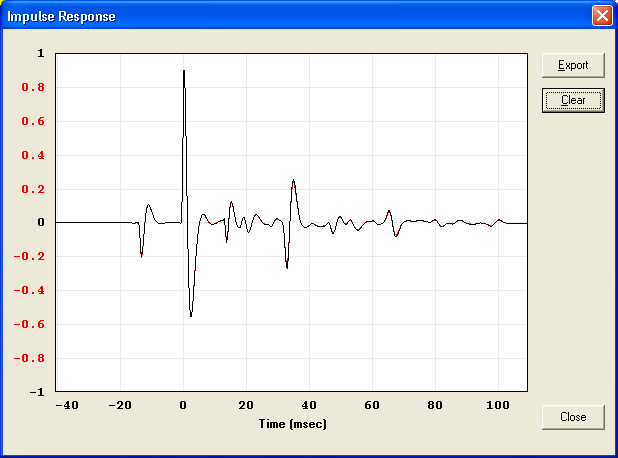Clear the impulse response plot
Image resolution: width=618 pixels, height=458 pixels.
[573, 101]
